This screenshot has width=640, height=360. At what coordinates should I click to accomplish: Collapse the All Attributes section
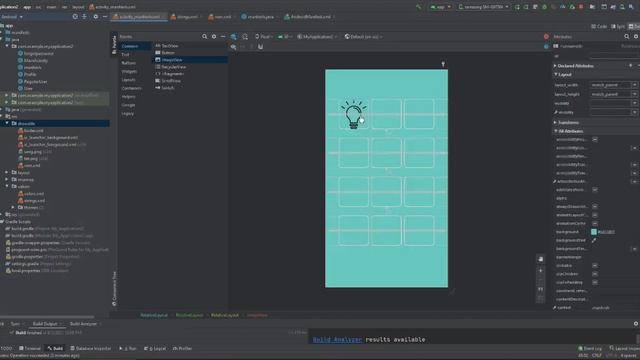(x=556, y=131)
